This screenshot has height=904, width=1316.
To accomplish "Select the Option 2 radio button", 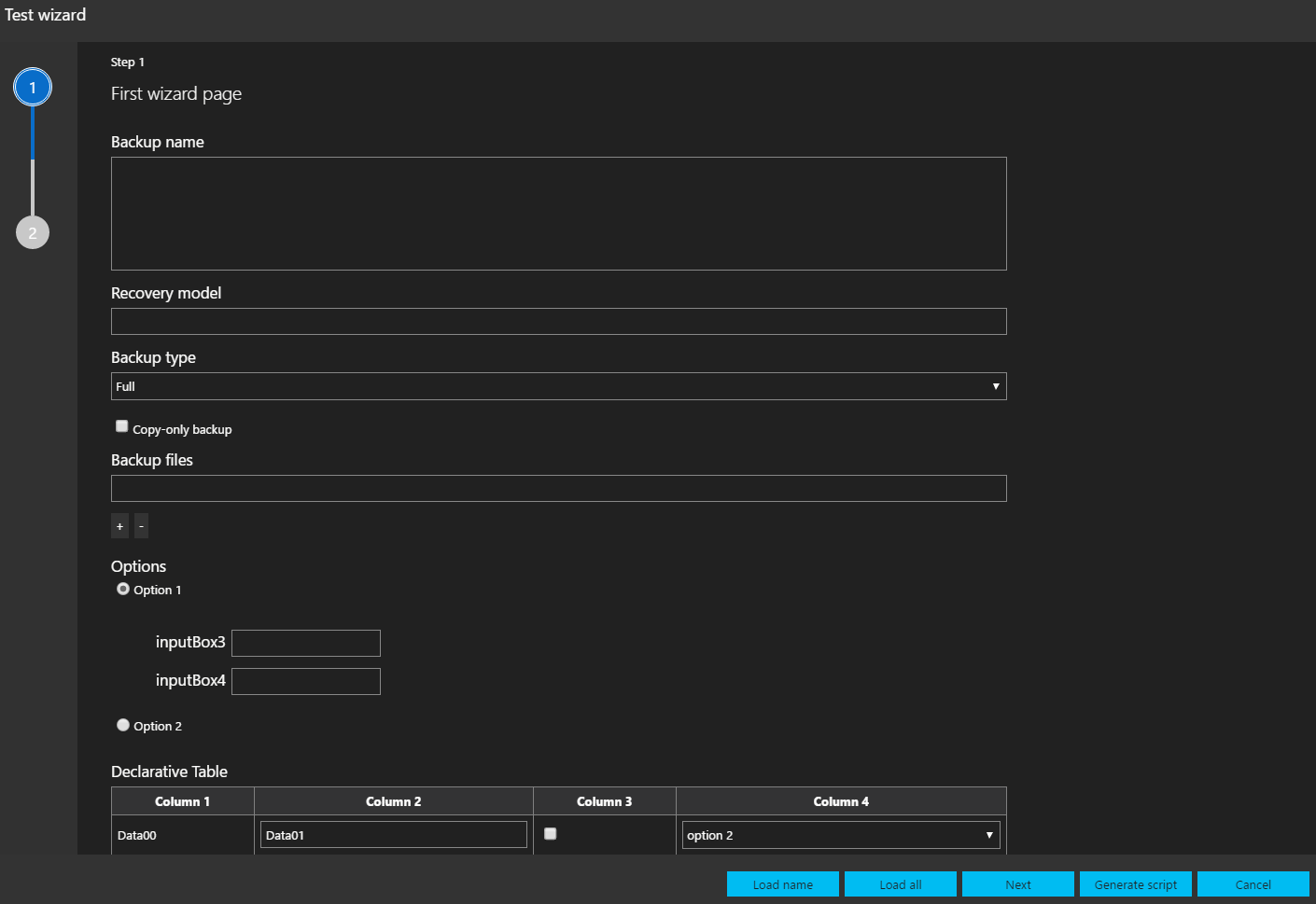I will click(x=123, y=725).
